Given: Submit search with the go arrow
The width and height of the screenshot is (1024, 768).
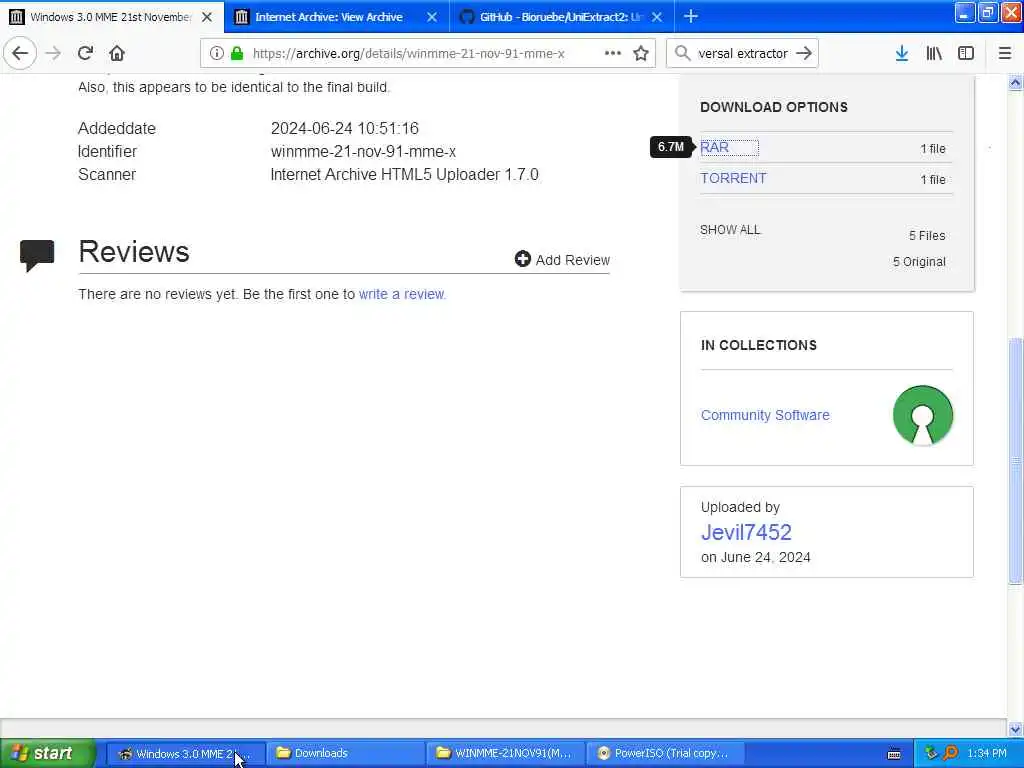Looking at the screenshot, I should point(804,53).
